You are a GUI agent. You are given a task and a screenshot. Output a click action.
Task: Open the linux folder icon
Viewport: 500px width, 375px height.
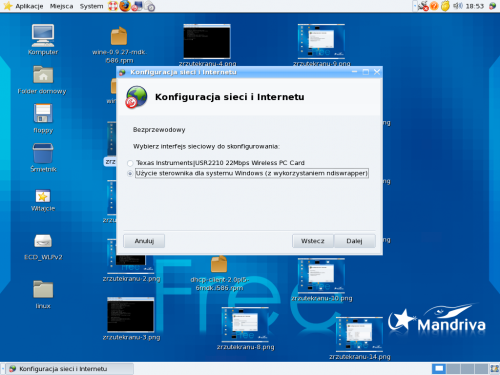point(43,289)
